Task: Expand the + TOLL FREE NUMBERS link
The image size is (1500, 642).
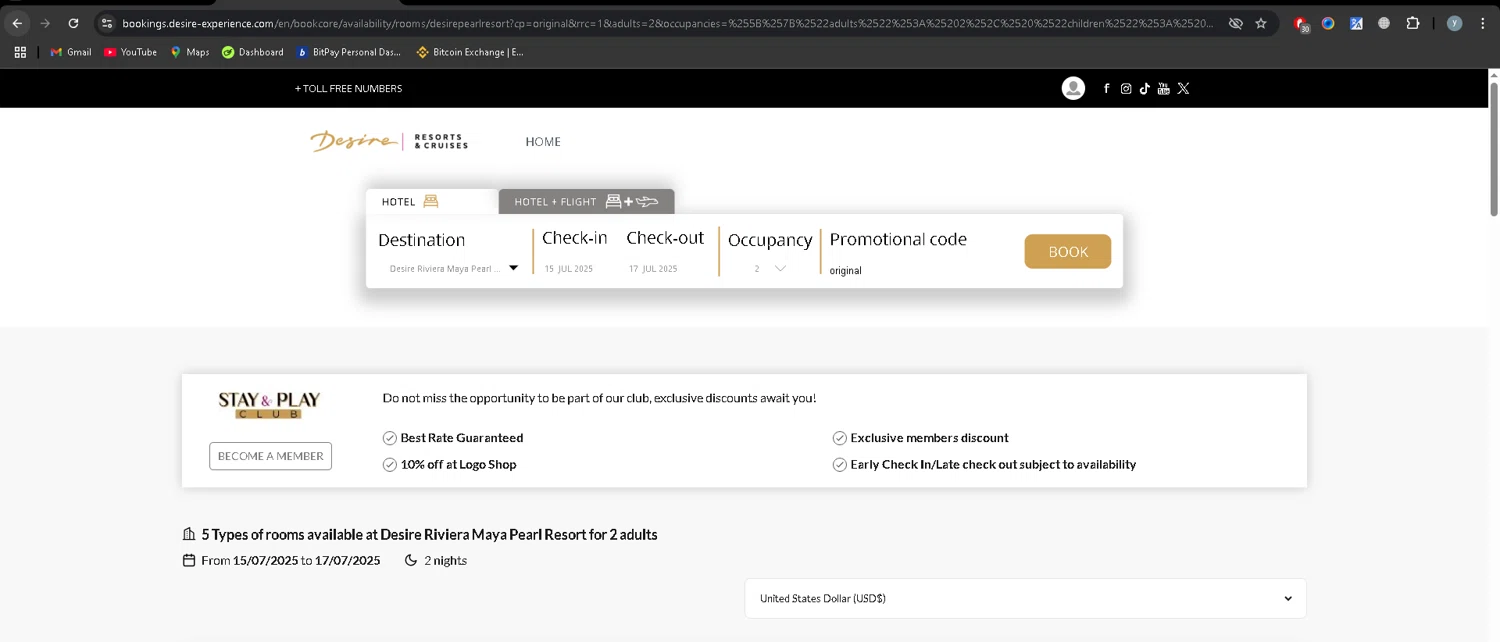Action: click(348, 89)
